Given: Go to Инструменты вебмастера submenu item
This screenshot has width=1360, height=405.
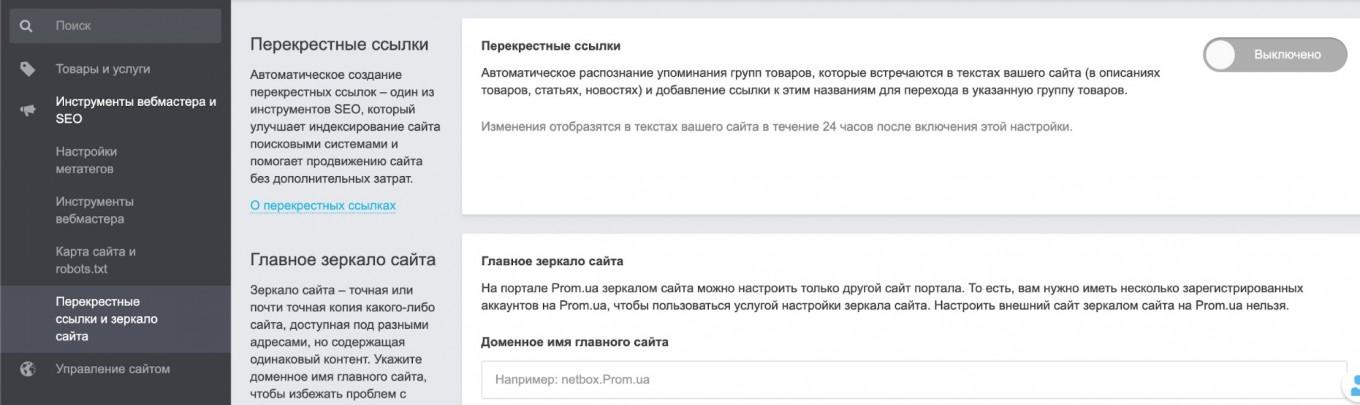Looking at the screenshot, I should 94,210.
